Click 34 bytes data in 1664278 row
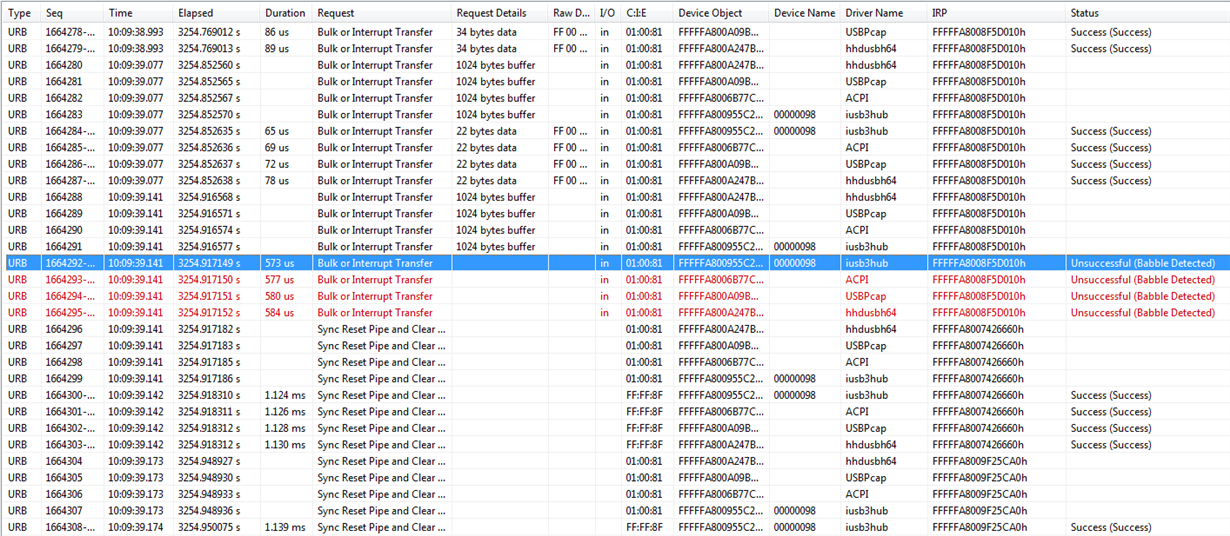The width and height of the screenshot is (1230, 536). pyautogui.click(x=487, y=32)
